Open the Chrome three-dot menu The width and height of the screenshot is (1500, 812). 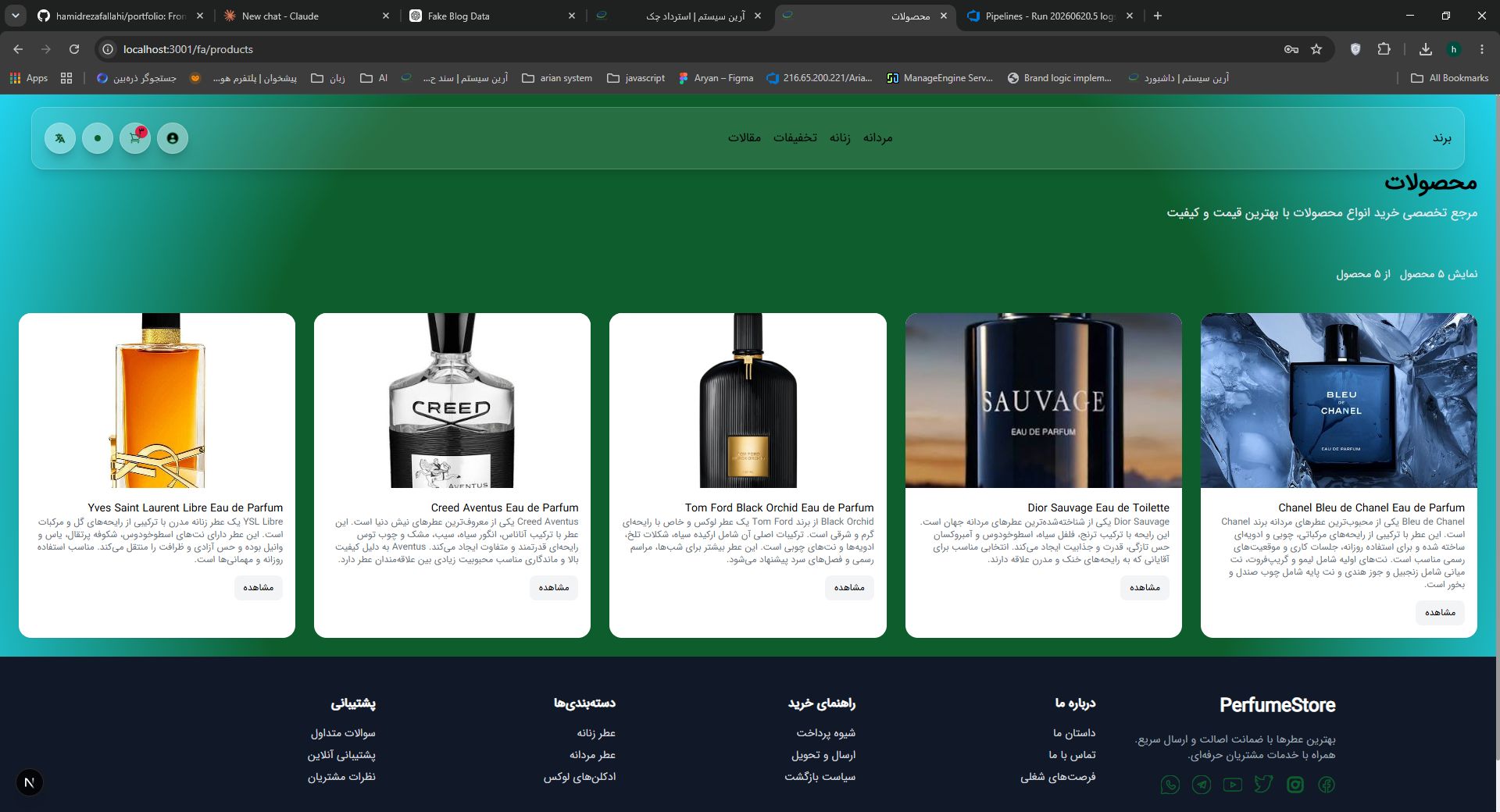pos(1482,49)
